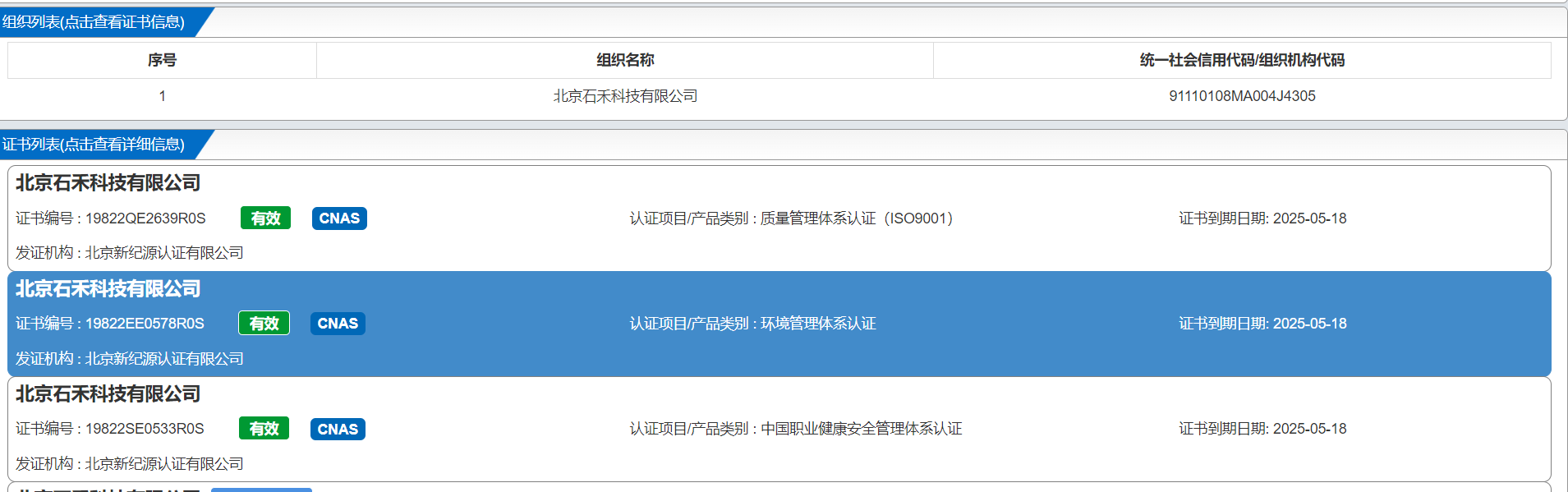Click the 证书列表 section header tab

99,145
